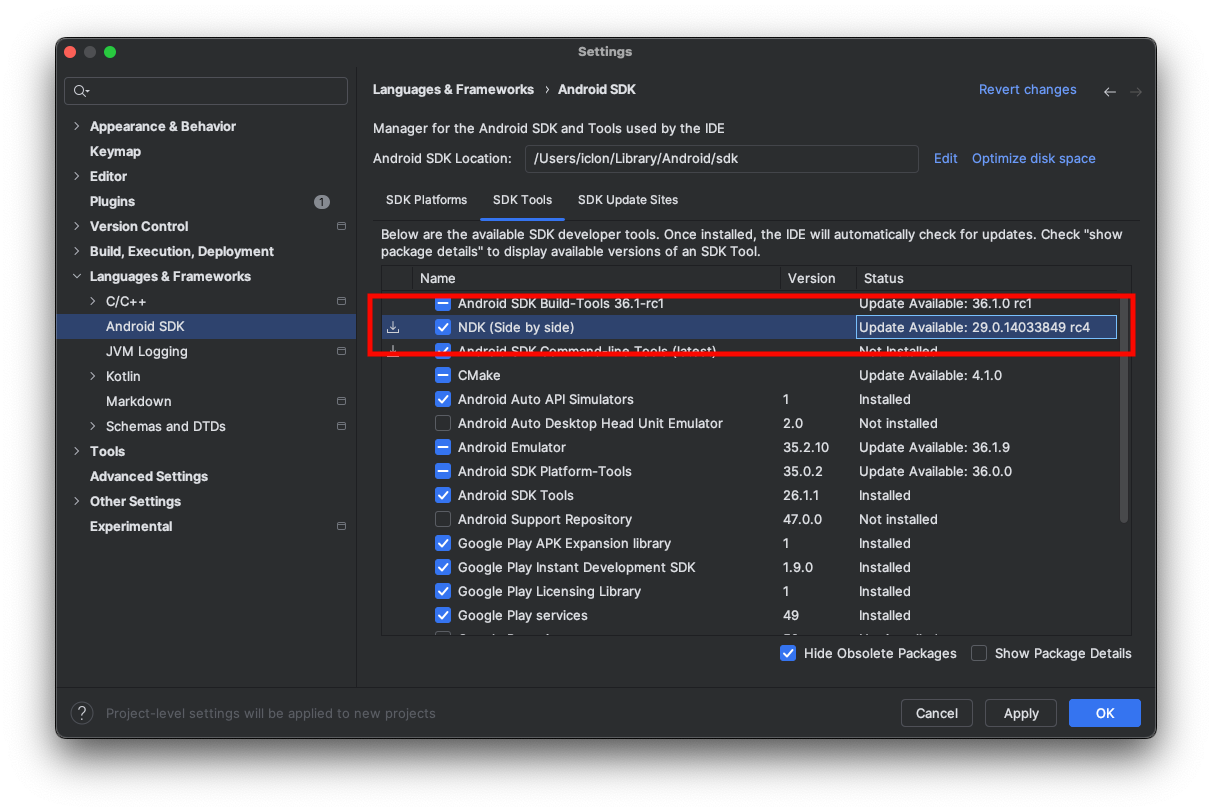The height and width of the screenshot is (812, 1212).
Task: Uncheck Google Play Instant Development SDK
Action: [443, 567]
